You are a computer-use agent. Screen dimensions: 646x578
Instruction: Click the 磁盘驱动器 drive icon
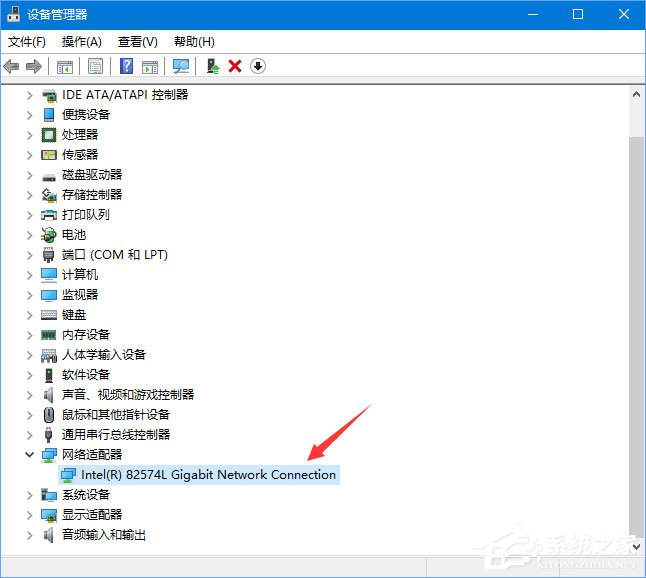[x=49, y=178]
